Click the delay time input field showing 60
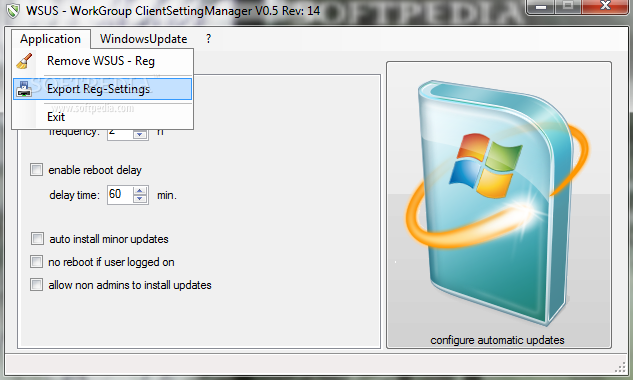This screenshot has height=380, width=633. [120, 195]
